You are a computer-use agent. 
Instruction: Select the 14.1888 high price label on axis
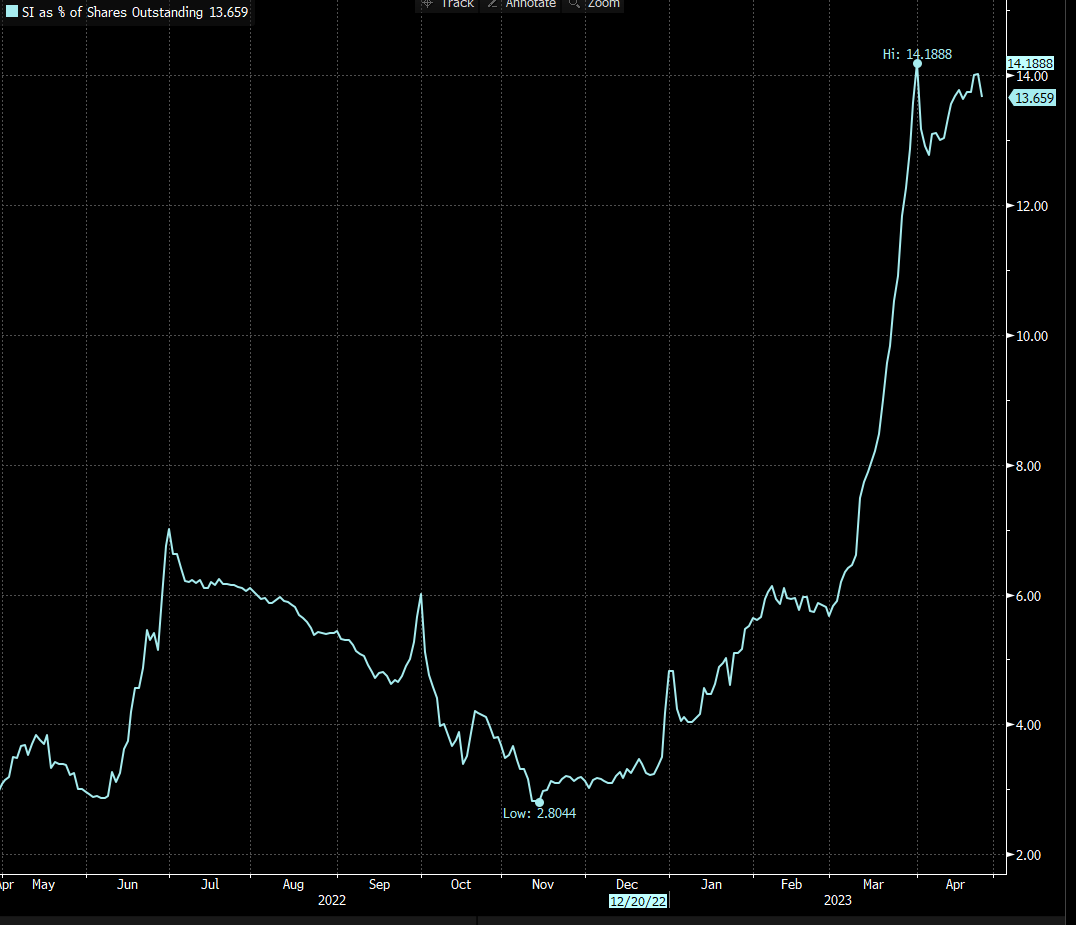(1030, 62)
